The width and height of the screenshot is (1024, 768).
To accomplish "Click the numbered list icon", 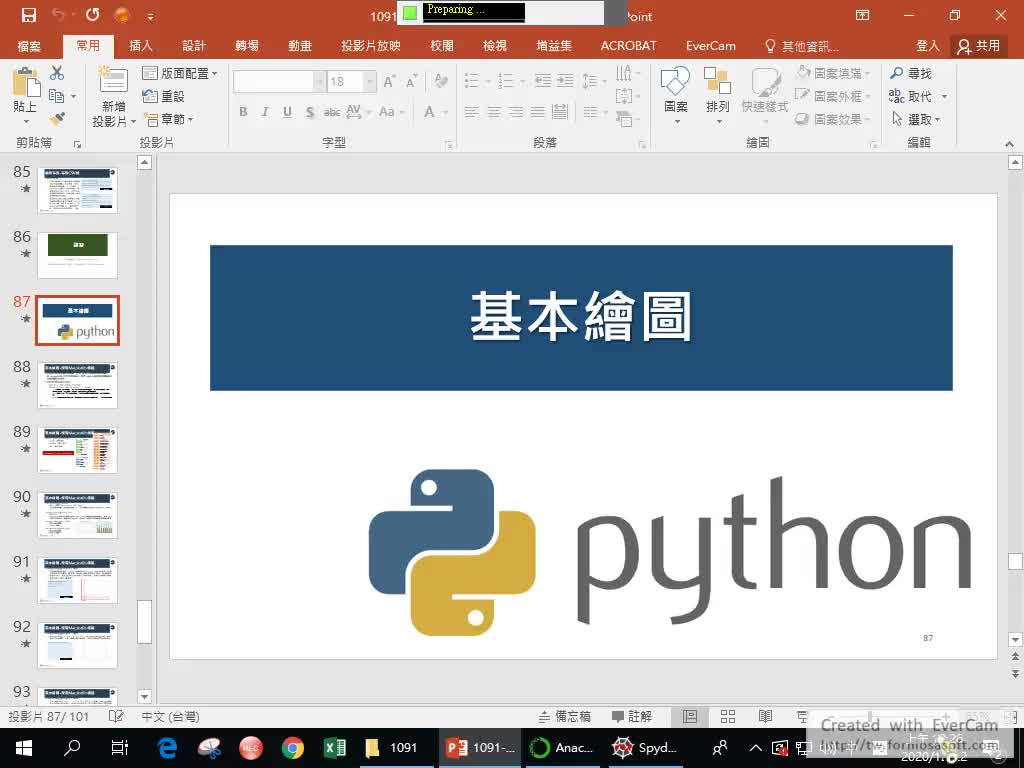I will (505, 81).
